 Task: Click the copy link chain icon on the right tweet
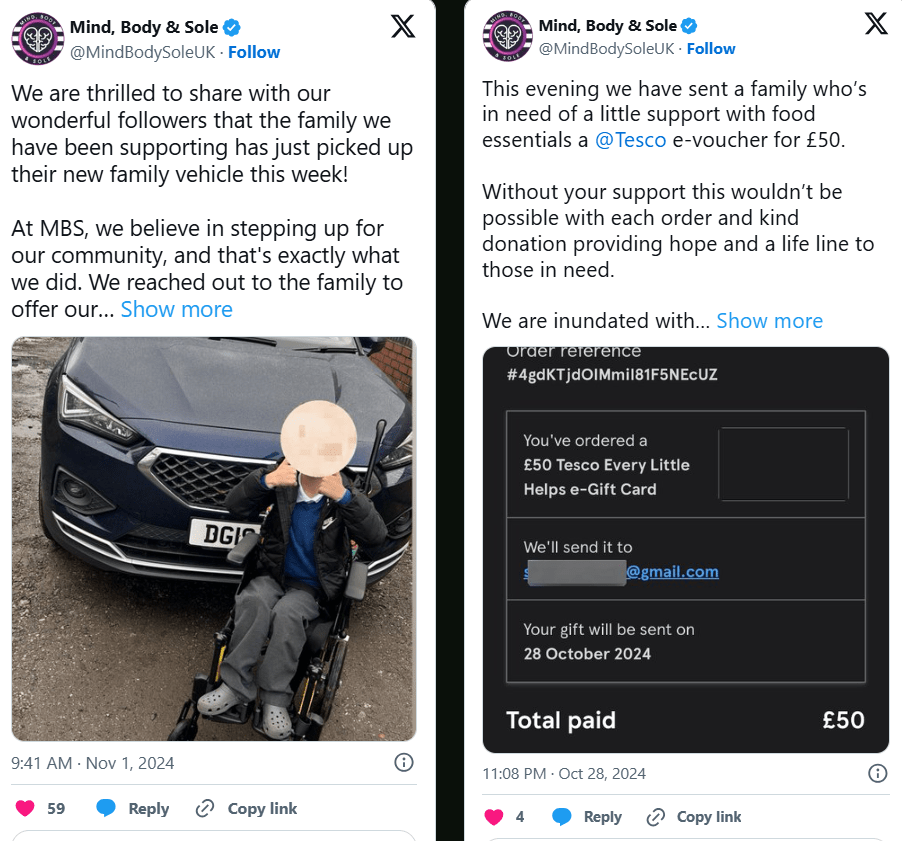coord(654,816)
